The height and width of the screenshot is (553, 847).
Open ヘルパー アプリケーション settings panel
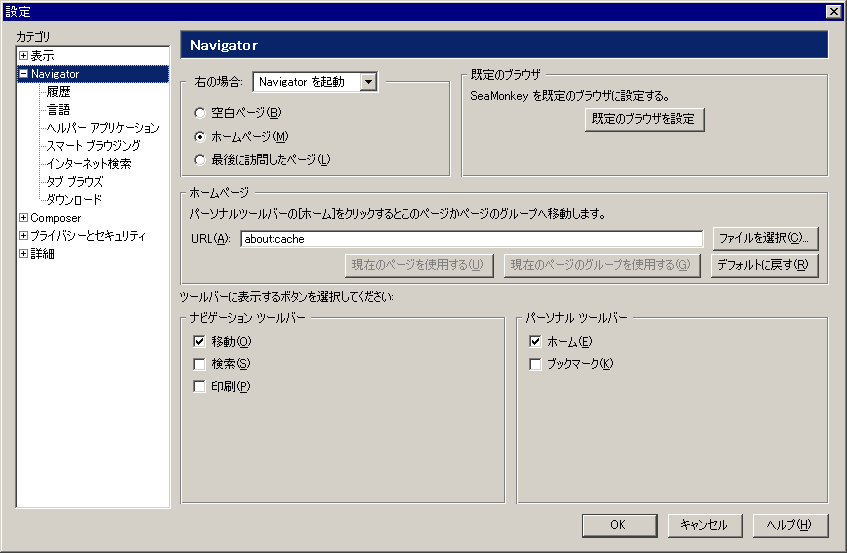(103, 128)
